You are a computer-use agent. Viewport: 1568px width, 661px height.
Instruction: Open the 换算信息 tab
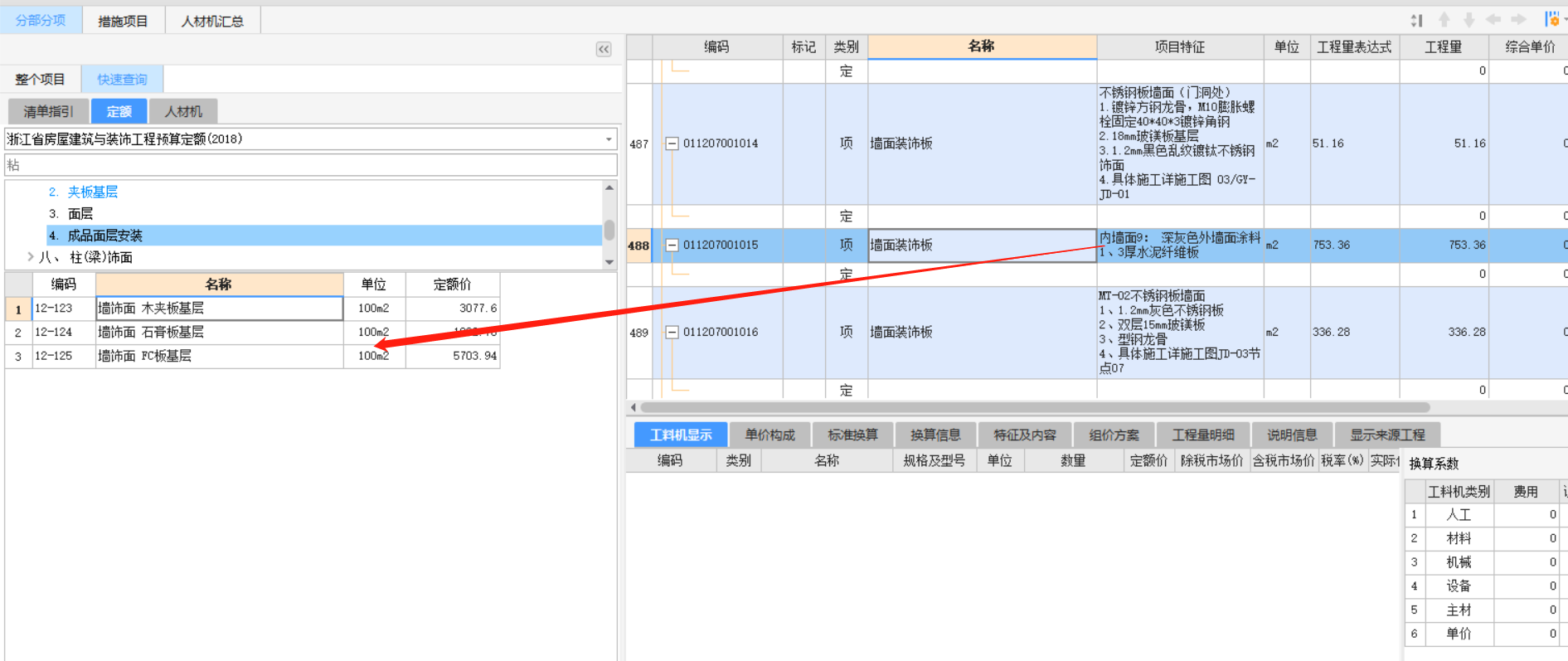[x=935, y=435]
